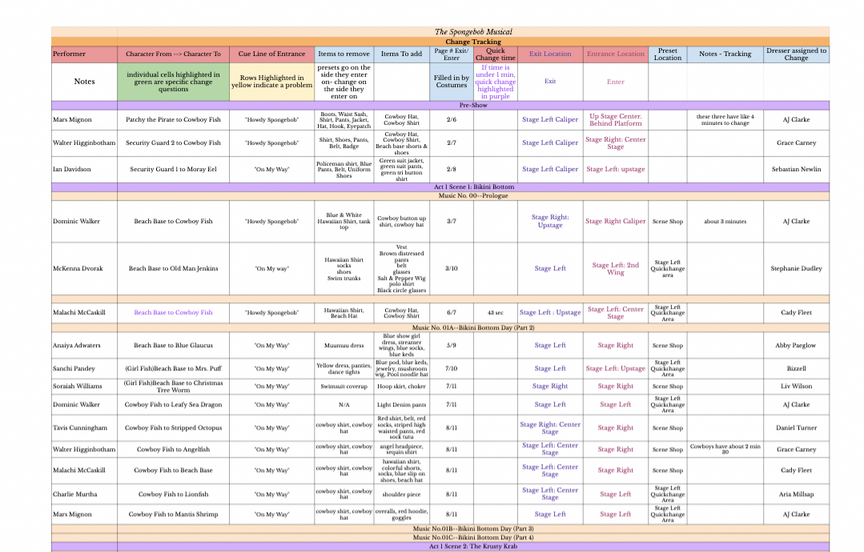Screen dimensions: 864x552
Task: Click the 'Pre-Show' section divider row
Action: point(473,105)
